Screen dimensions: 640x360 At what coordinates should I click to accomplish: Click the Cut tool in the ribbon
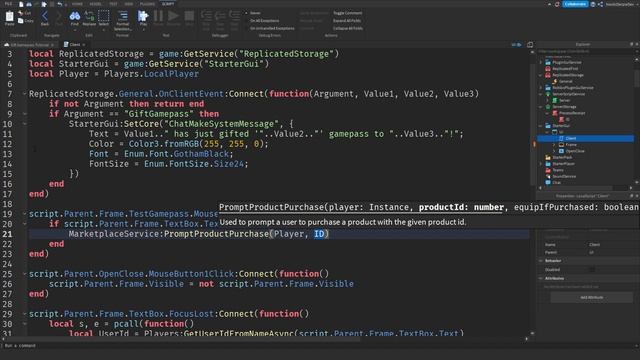[x=25, y=13]
